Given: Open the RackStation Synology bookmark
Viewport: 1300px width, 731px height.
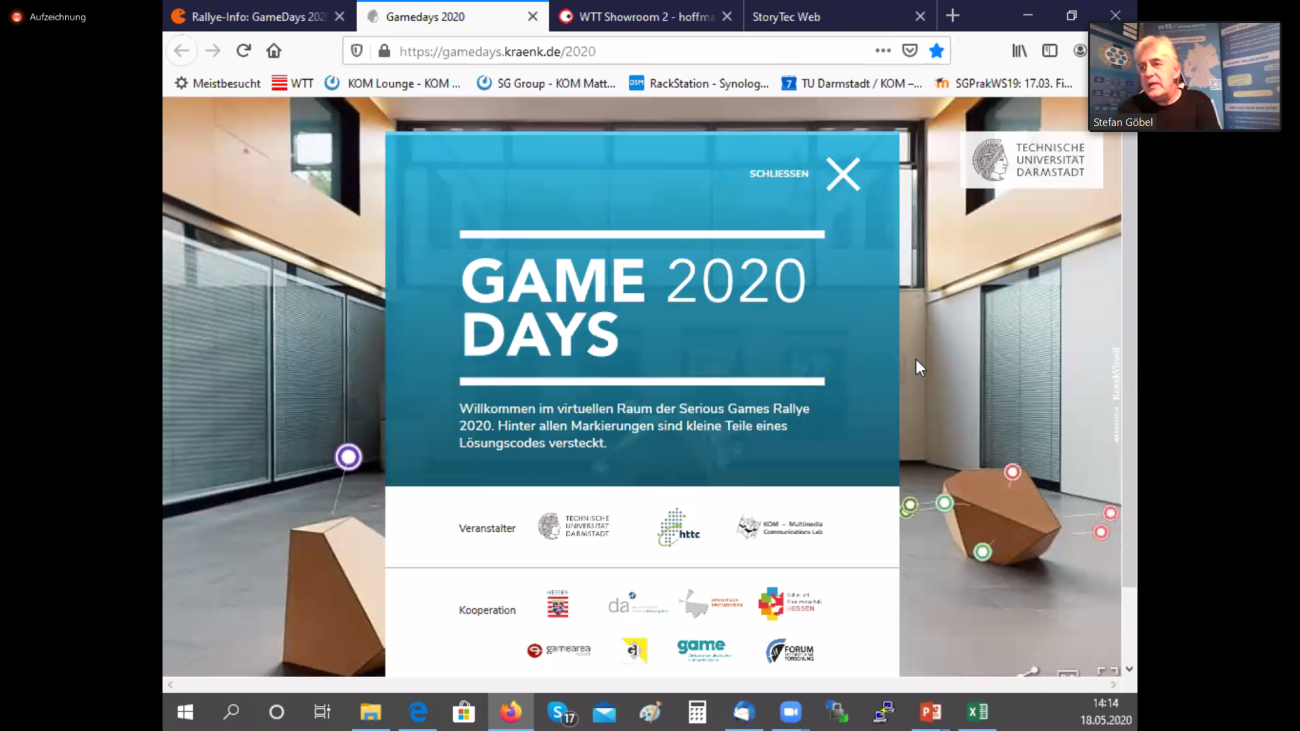Looking at the screenshot, I should (x=699, y=83).
